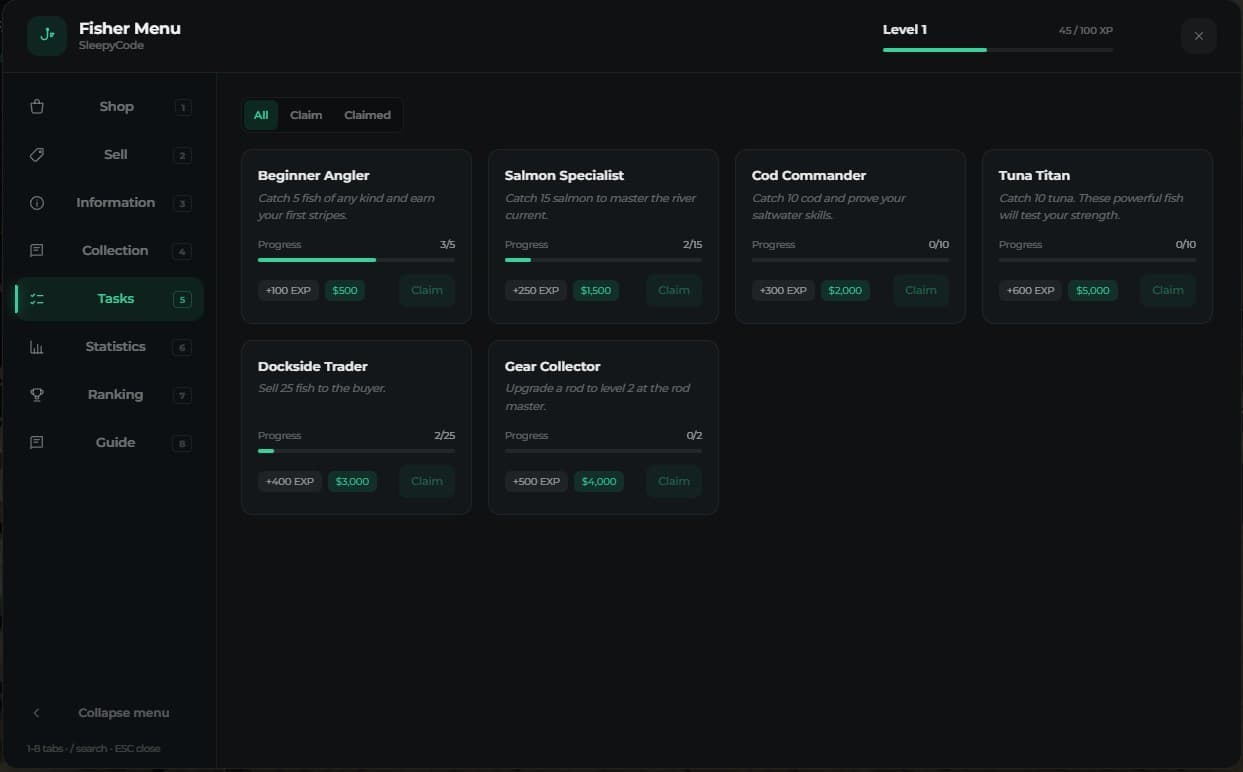Click the +100 EXP badge on Beginner Angler
Image resolution: width=1243 pixels, height=772 pixels.
click(289, 290)
